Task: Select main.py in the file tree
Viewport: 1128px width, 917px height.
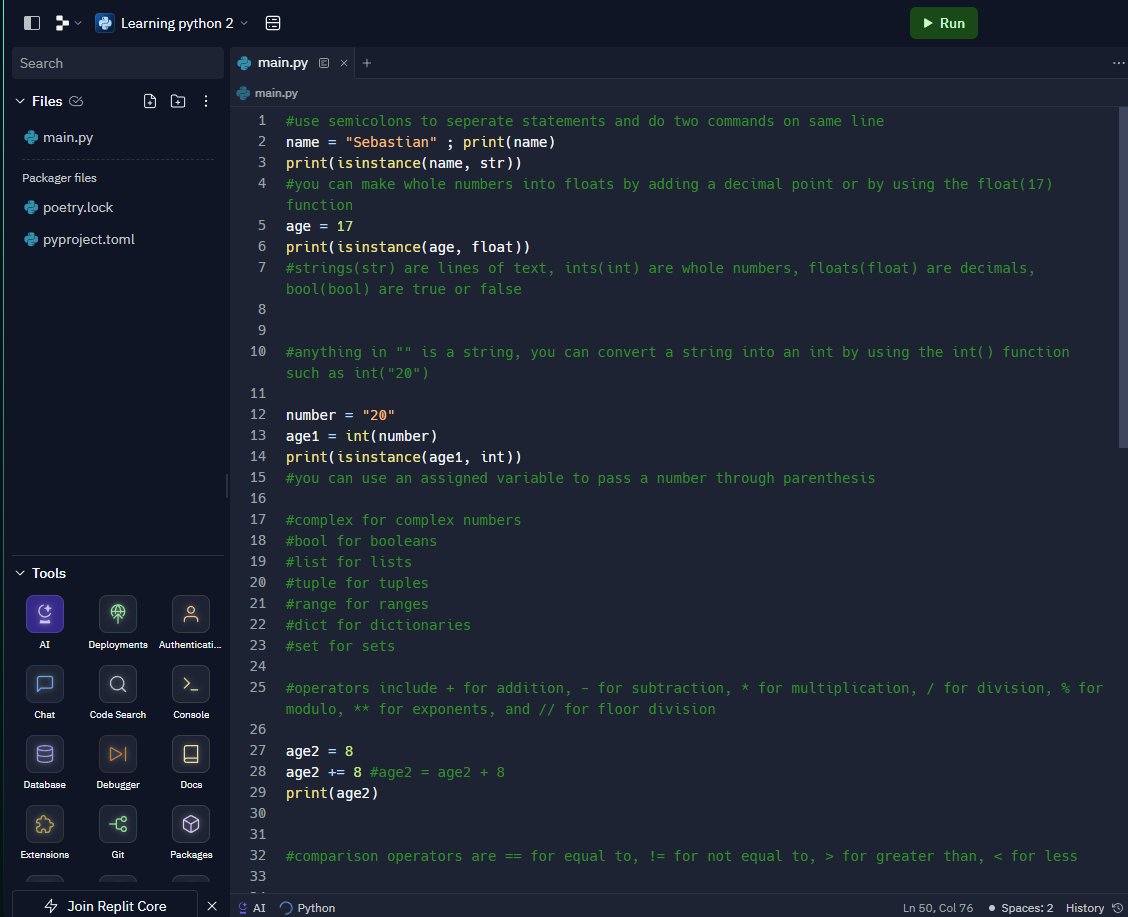Action: [117, 137]
